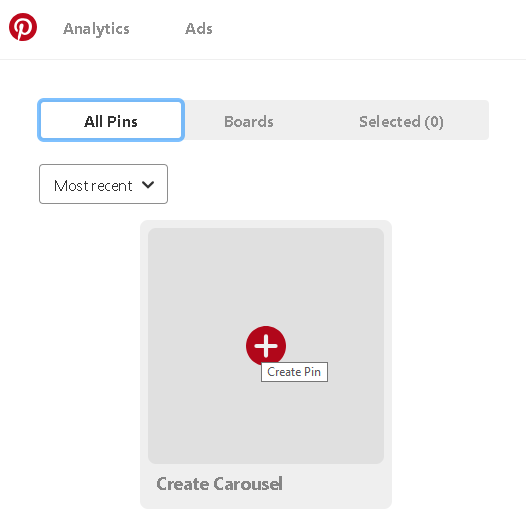Viewport: 526px width, 530px height.
Task: Go to Pinterest home via the logo
Action: pos(23,27)
